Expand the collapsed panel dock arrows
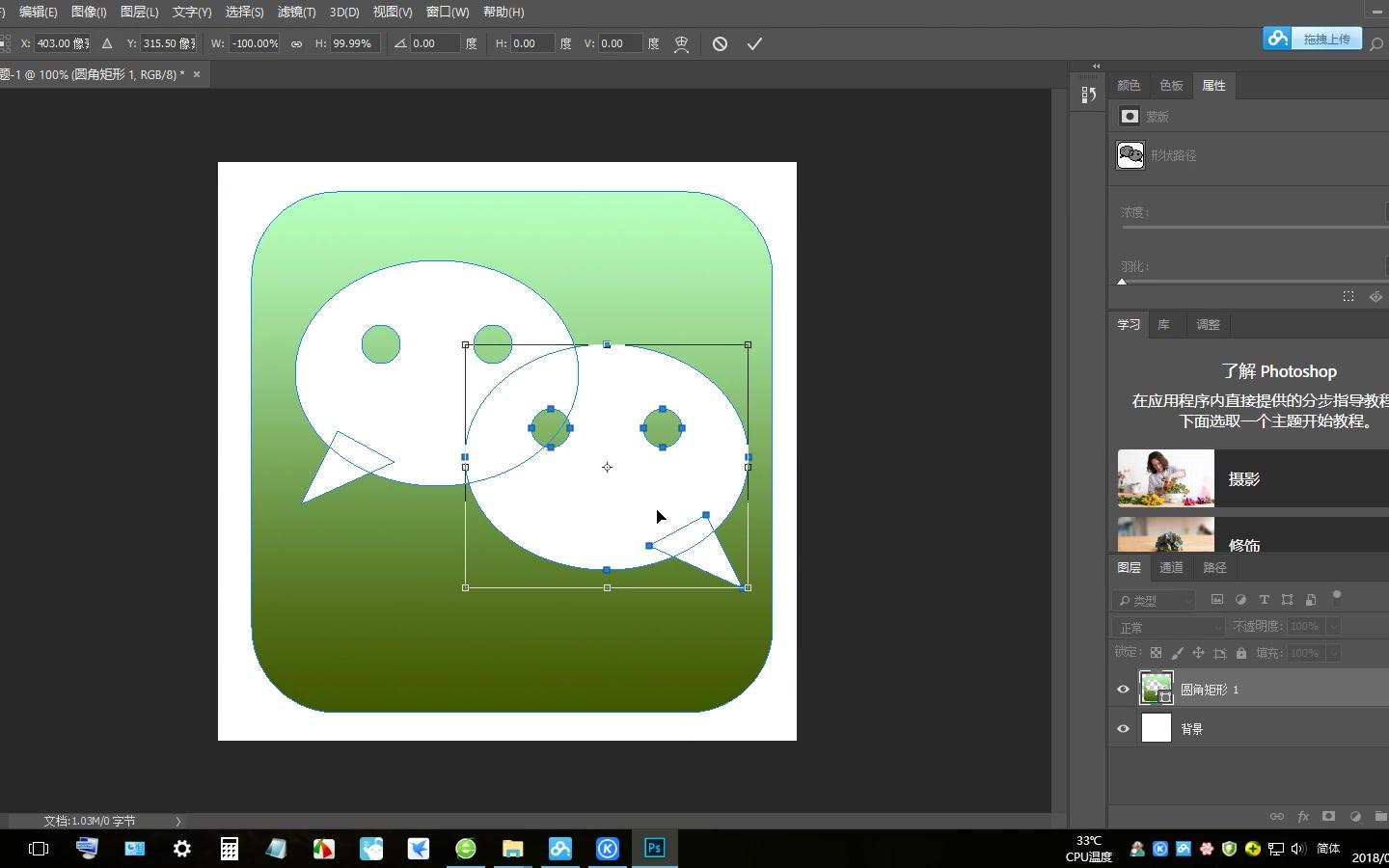This screenshot has width=1389, height=868. [1096, 67]
